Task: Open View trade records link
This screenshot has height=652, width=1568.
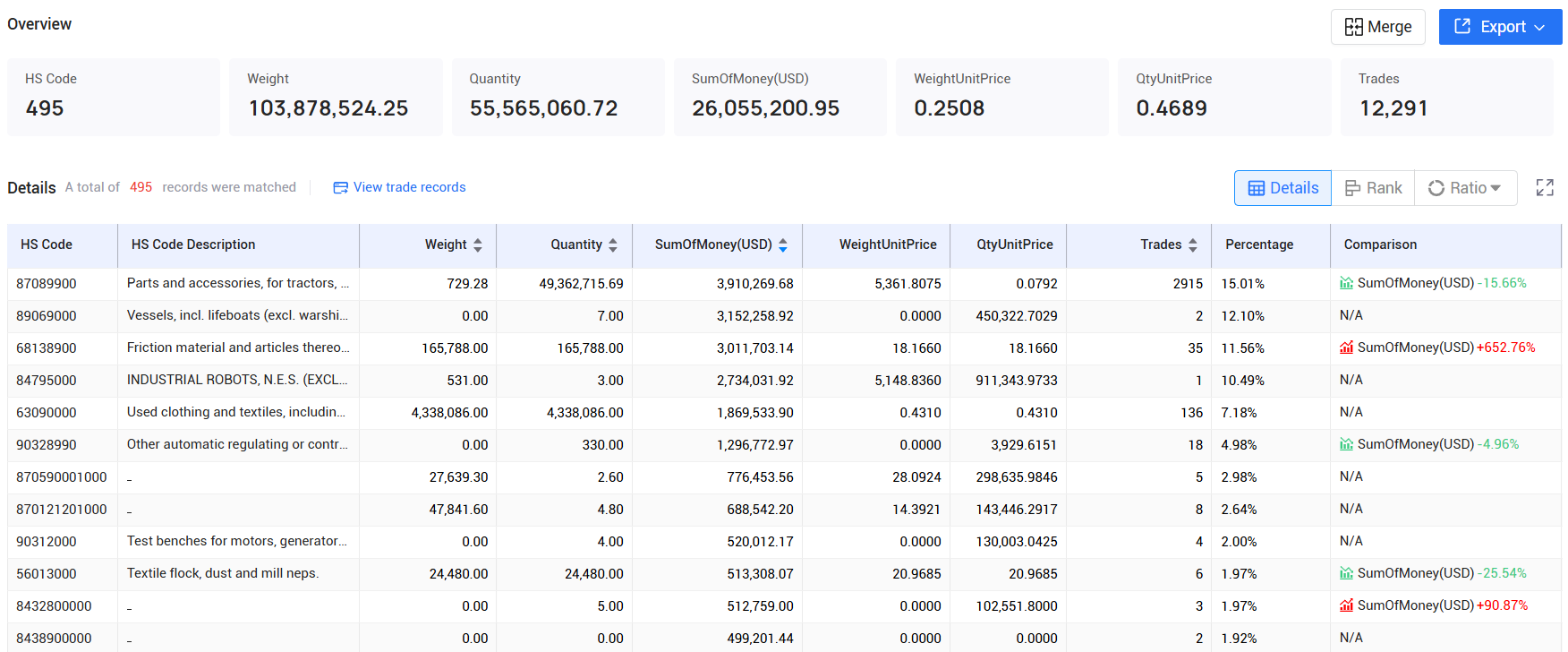Action: [410, 187]
